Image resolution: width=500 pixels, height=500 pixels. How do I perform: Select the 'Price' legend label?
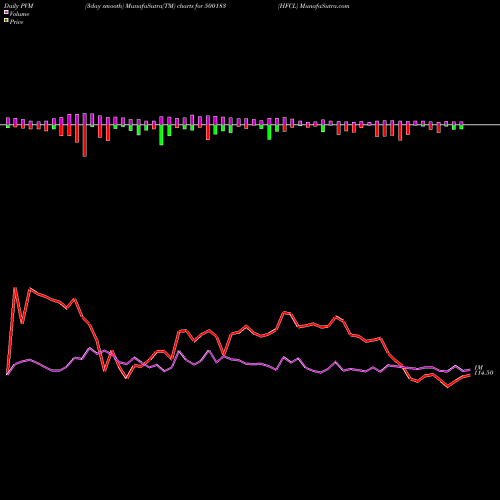point(16,22)
